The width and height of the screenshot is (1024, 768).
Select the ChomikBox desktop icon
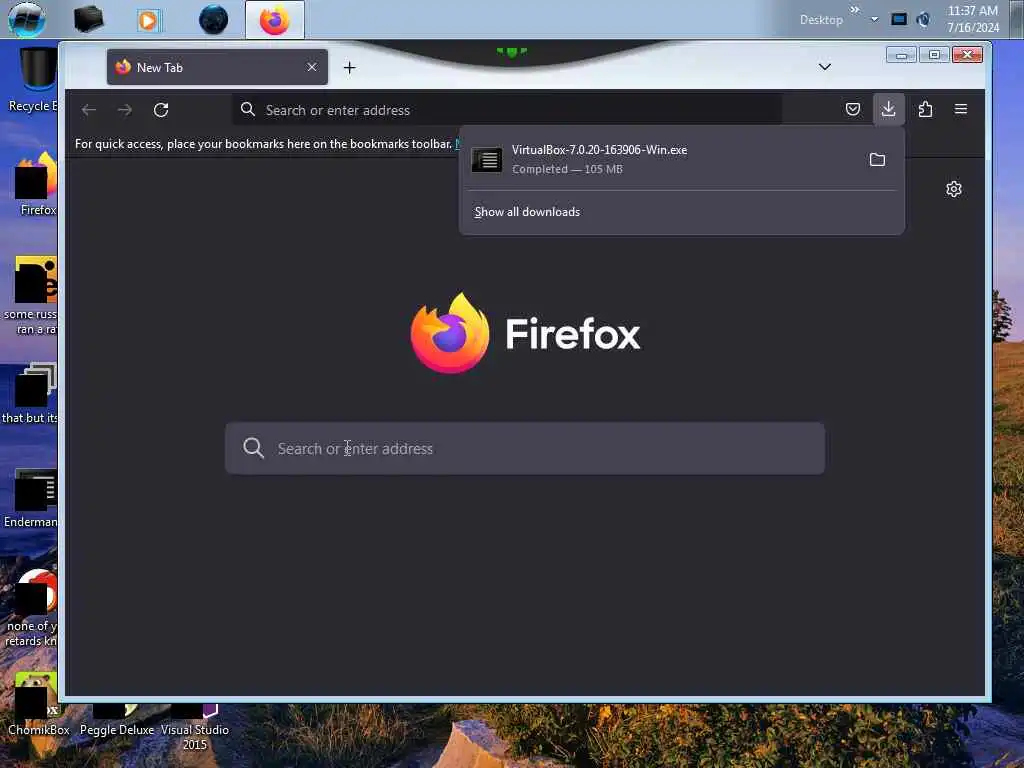click(x=39, y=705)
